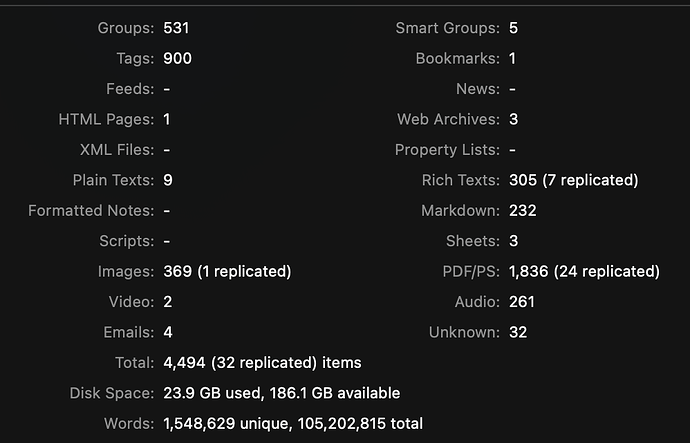The width and height of the screenshot is (690, 443).
Task: Click the Video count 2
Action: pyautogui.click(x=168, y=302)
